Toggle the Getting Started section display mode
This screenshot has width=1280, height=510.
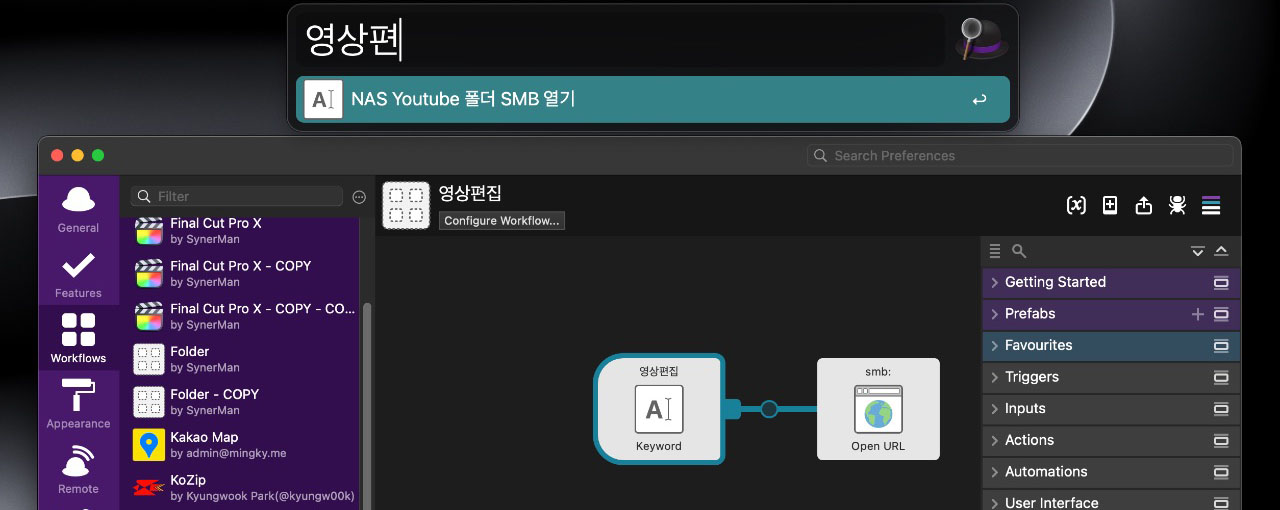[1221, 283]
